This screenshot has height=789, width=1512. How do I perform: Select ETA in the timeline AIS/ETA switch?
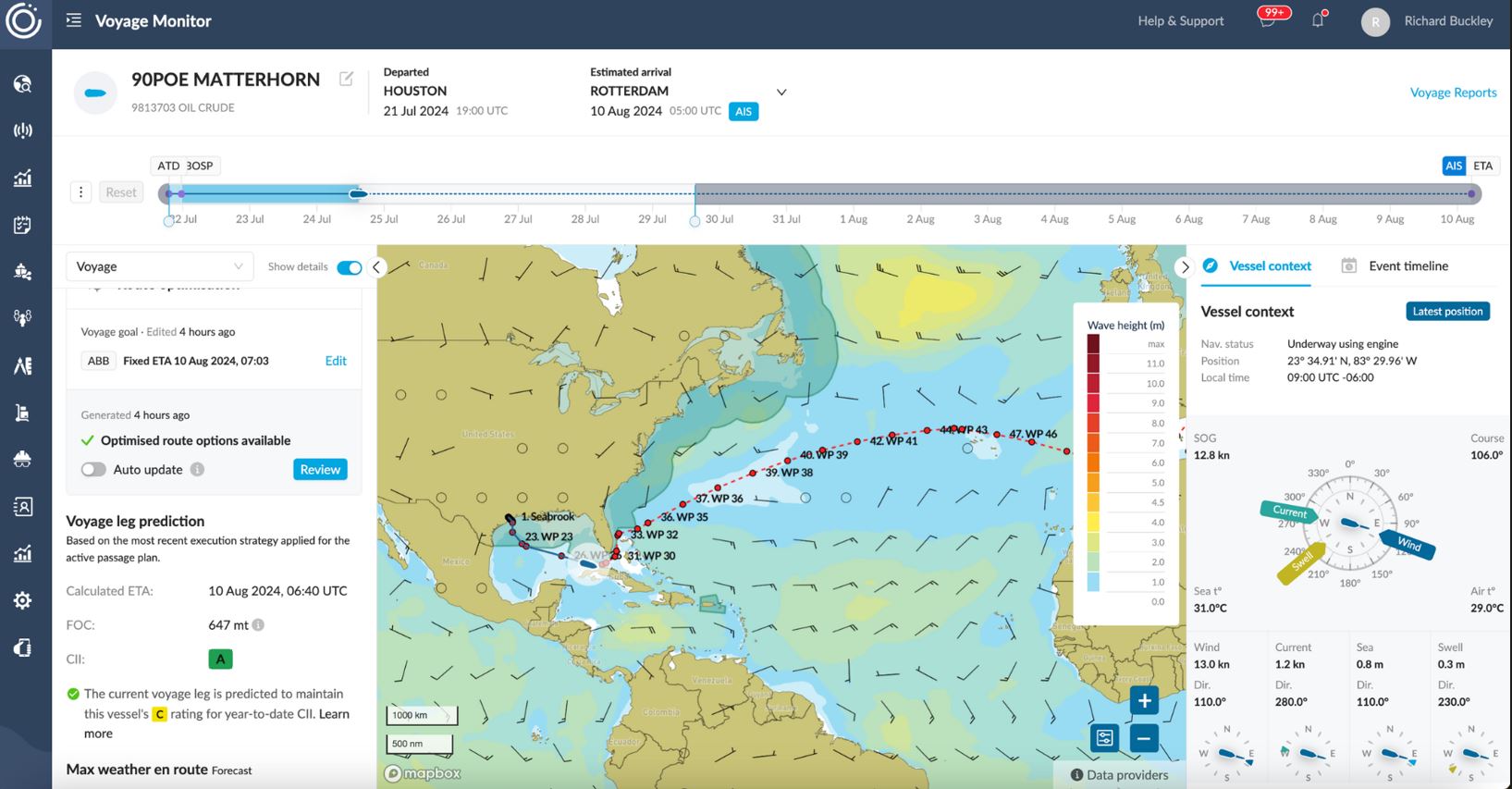(1482, 166)
